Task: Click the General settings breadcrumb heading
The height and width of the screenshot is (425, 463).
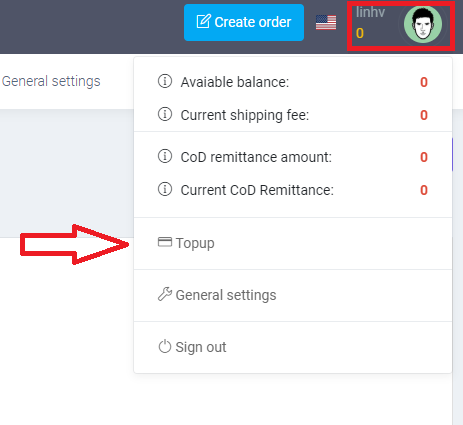Action: click(51, 81)
